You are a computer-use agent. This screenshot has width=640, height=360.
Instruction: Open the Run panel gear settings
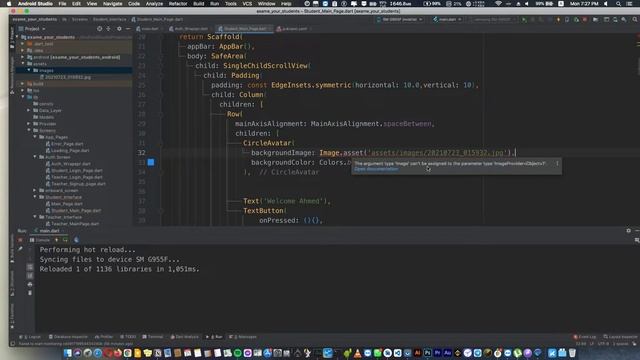pyautogui.click(x=629, y=231)
